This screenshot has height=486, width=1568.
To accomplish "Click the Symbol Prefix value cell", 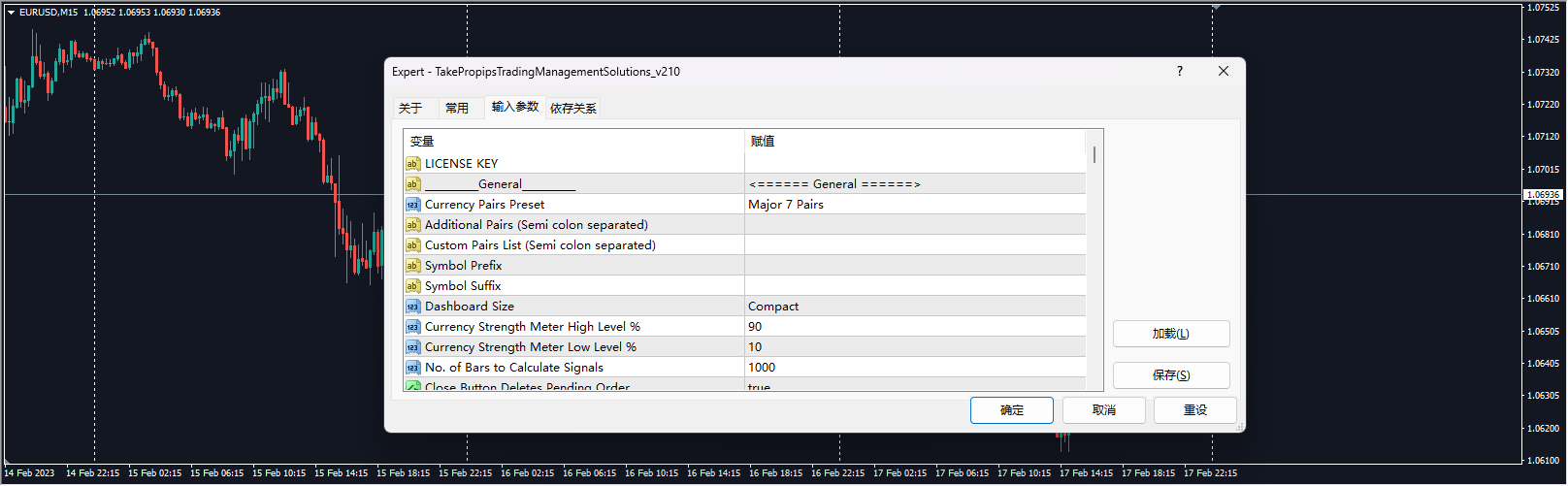I will coord(915,266).
